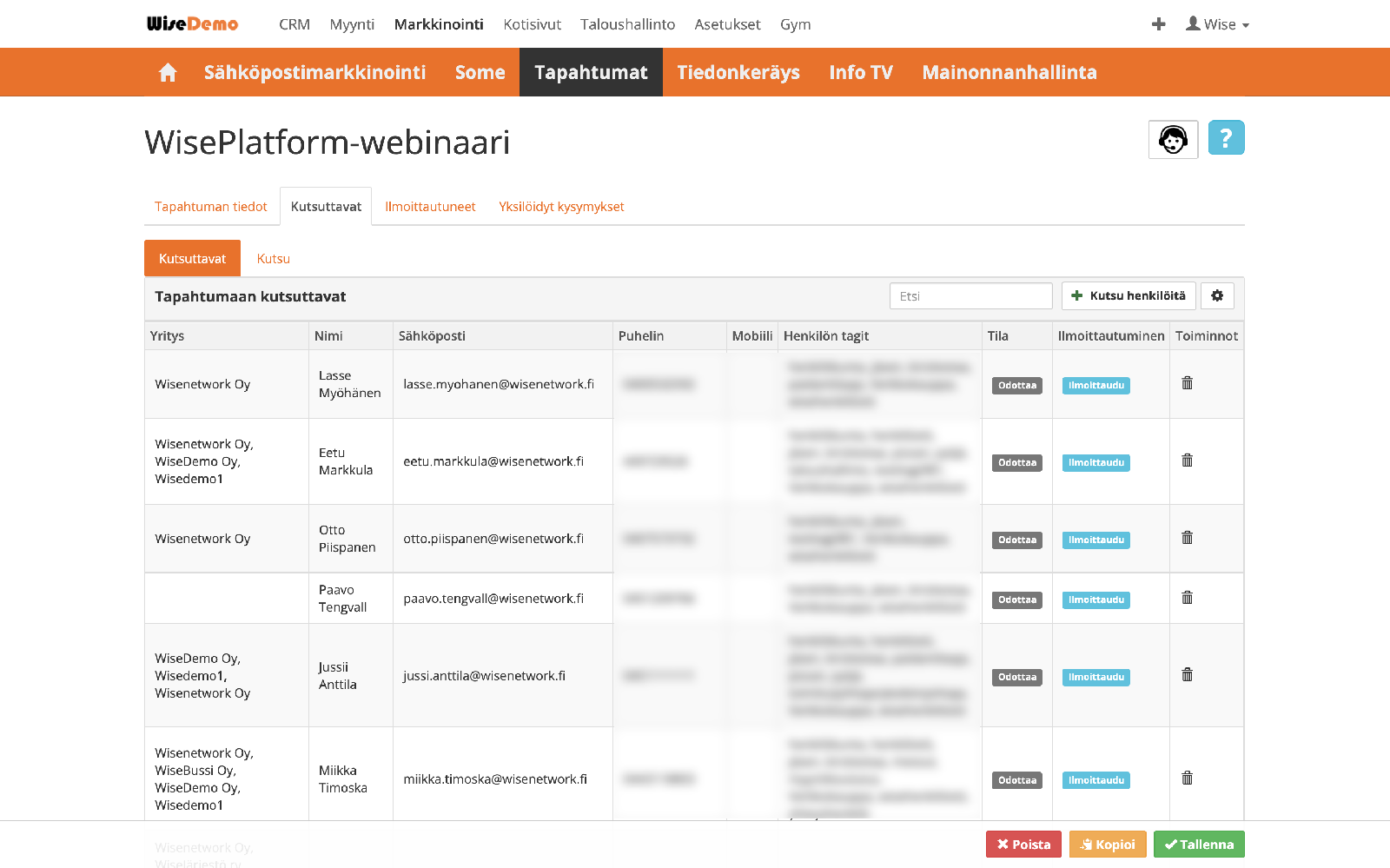1390x868 pixels.
Task: Click Odottaa status for Otto Piispanen
Action: [x=1017, y=540]
